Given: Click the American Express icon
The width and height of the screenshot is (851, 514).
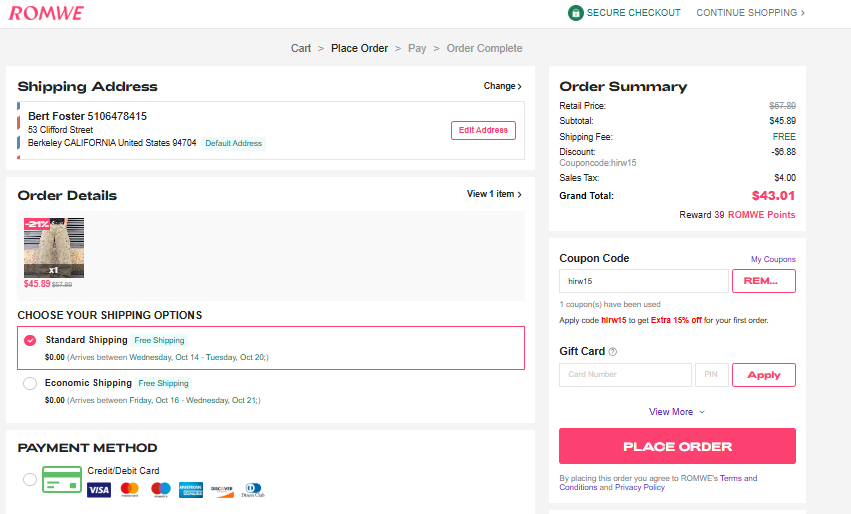Looking at the screenshot, I should [191, 490].
